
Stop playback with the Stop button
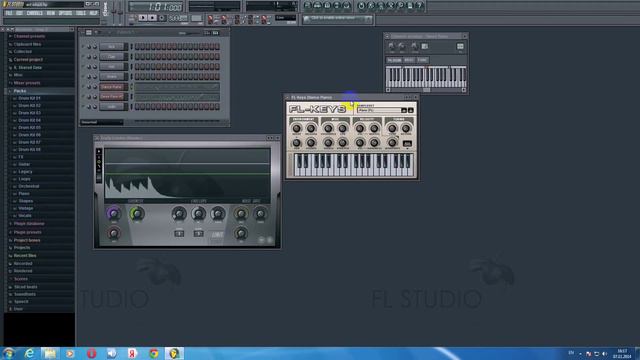tap(152, 18)
